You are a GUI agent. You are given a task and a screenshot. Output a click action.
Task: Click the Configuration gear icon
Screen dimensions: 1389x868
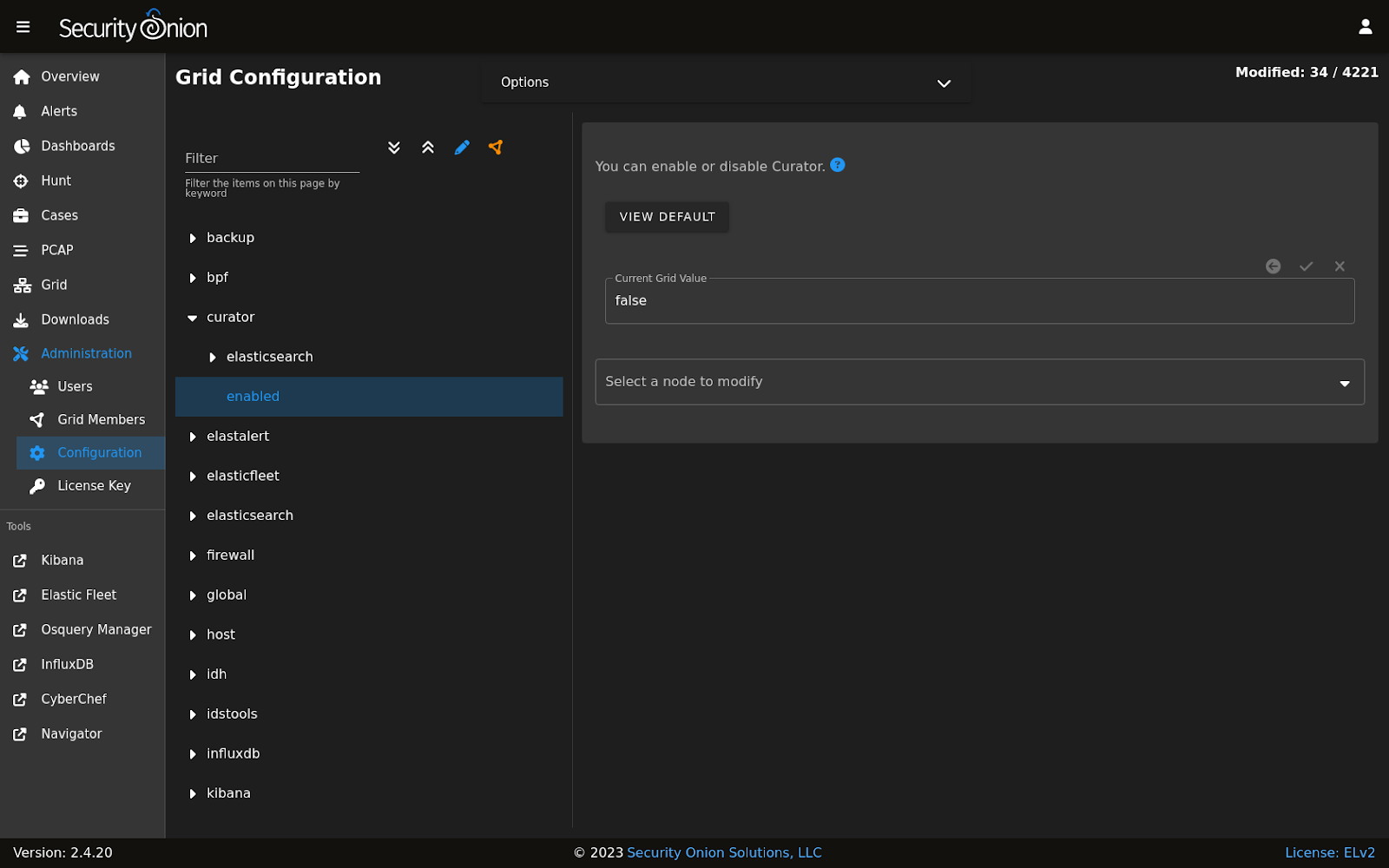point(37,452)
